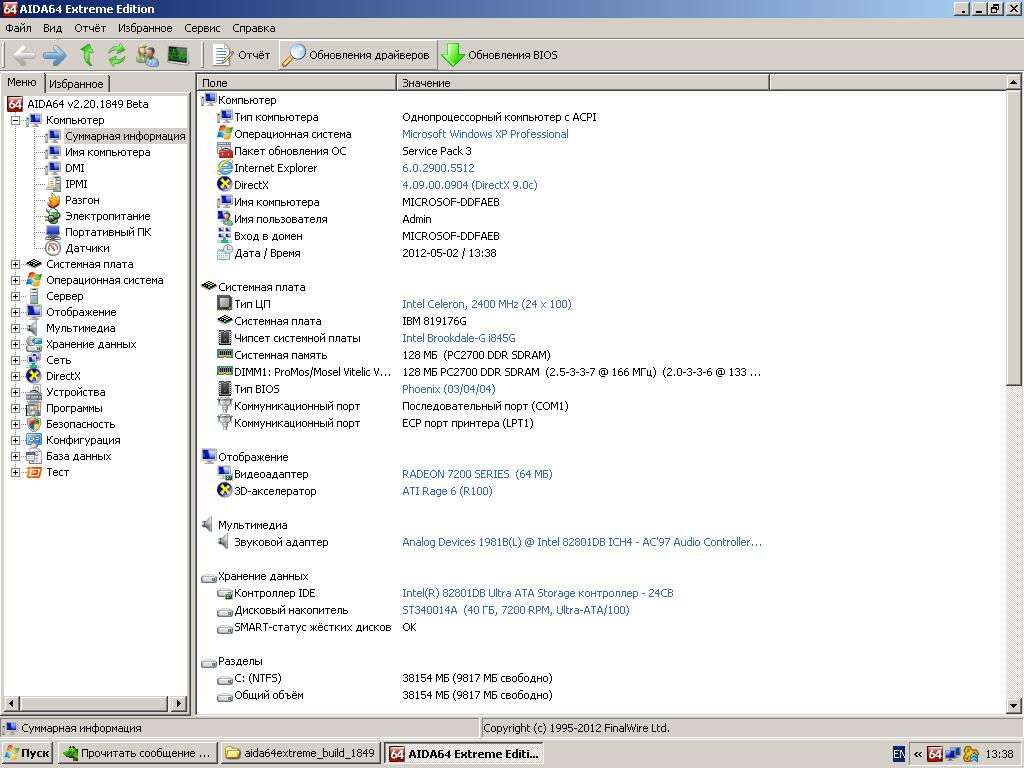Viewport: 1024px width, 768px height.
Task: Expand the Системная плата tree node
Action: (x=16, y=264)
